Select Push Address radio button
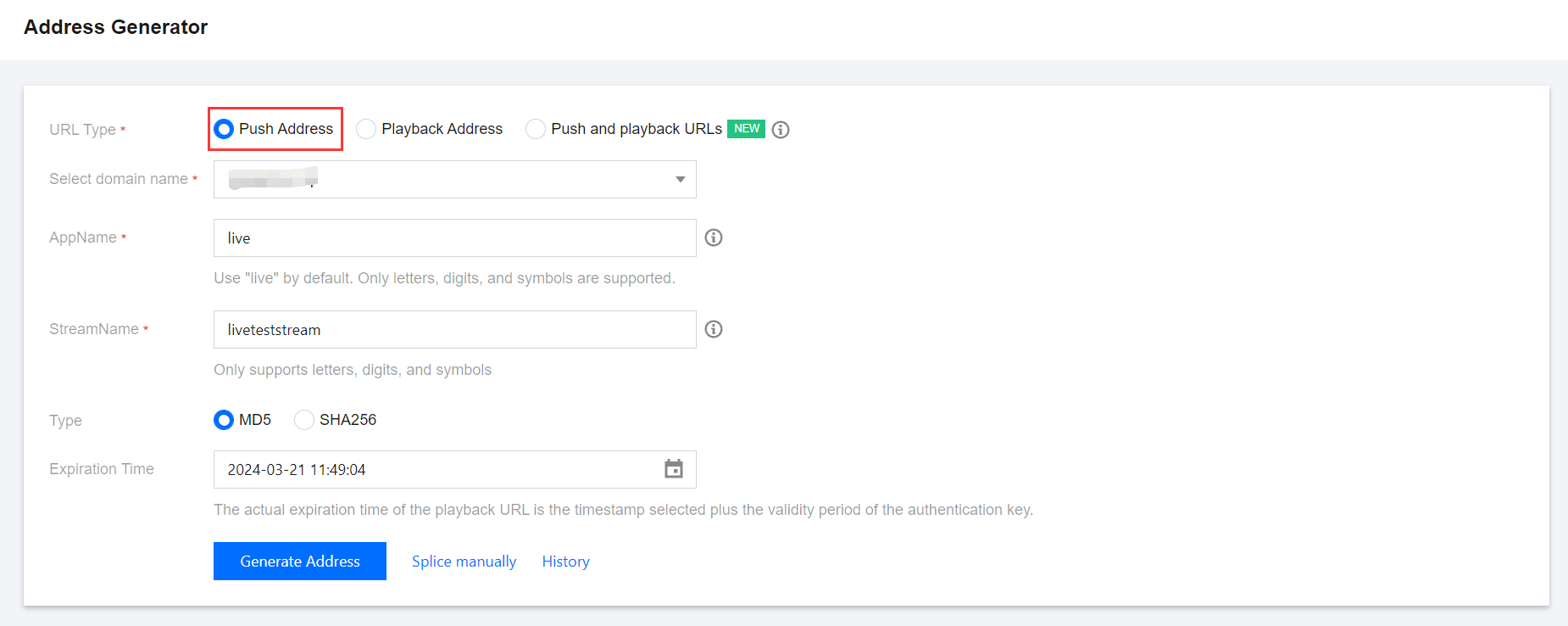This screenshot has width=1568, height=626. (x=224, y=129)
